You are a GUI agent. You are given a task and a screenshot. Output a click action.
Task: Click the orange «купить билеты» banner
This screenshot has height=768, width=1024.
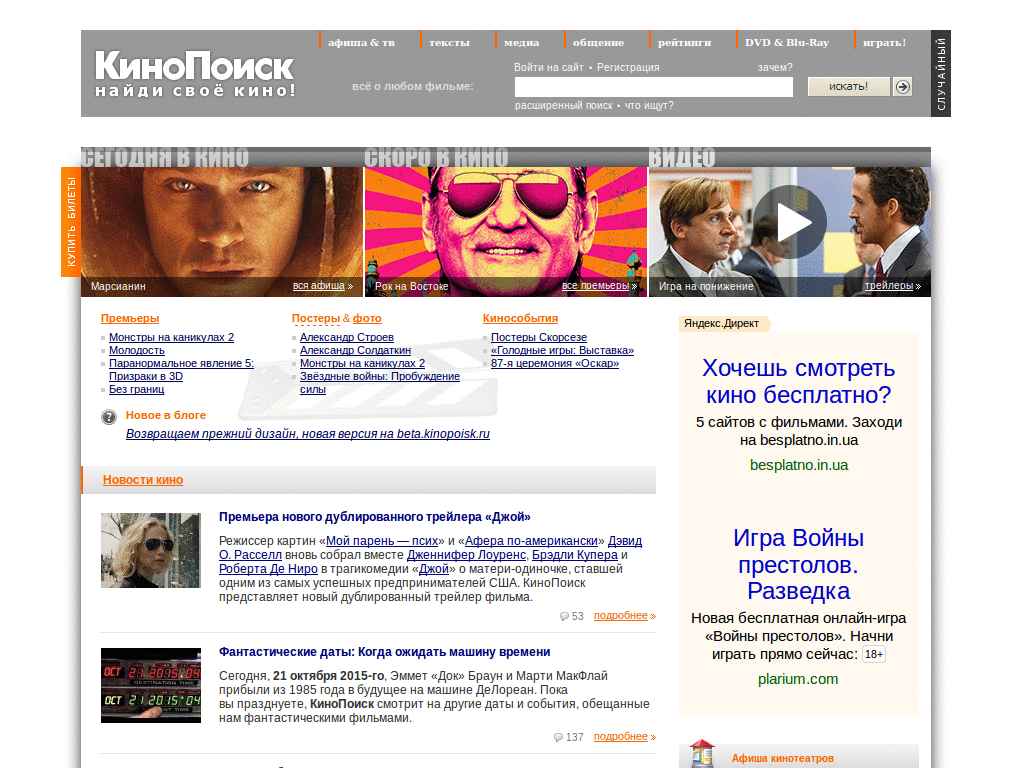pyautogui.click(x=71, y=222)
